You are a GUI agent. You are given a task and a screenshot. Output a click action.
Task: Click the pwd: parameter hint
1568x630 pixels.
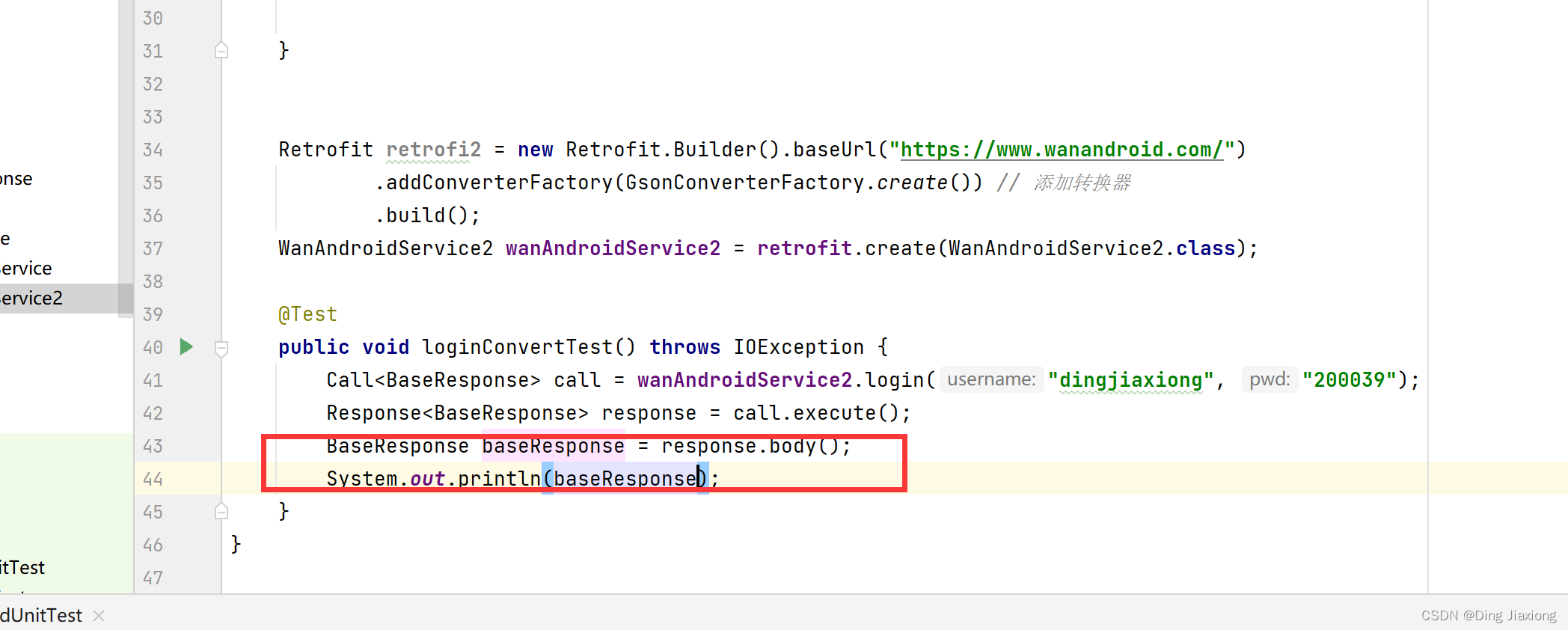[1270, 379]
